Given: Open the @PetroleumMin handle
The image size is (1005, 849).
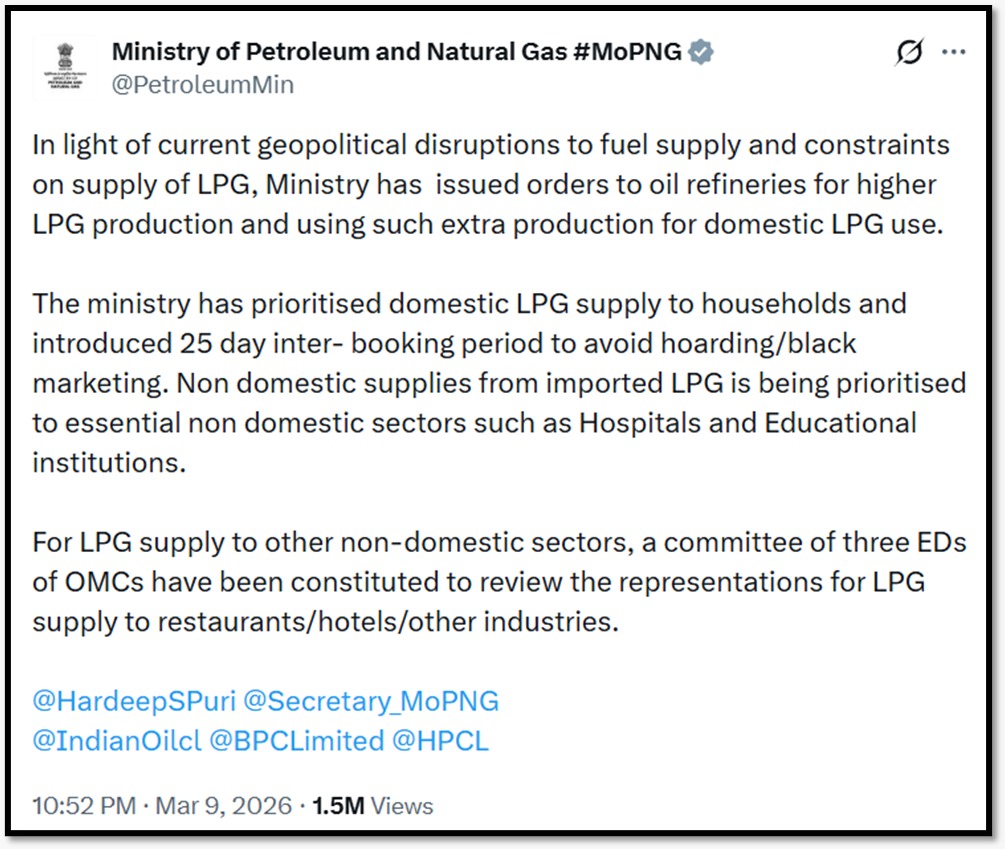Looking at the screenshot, I should click(x=202, y=85).
